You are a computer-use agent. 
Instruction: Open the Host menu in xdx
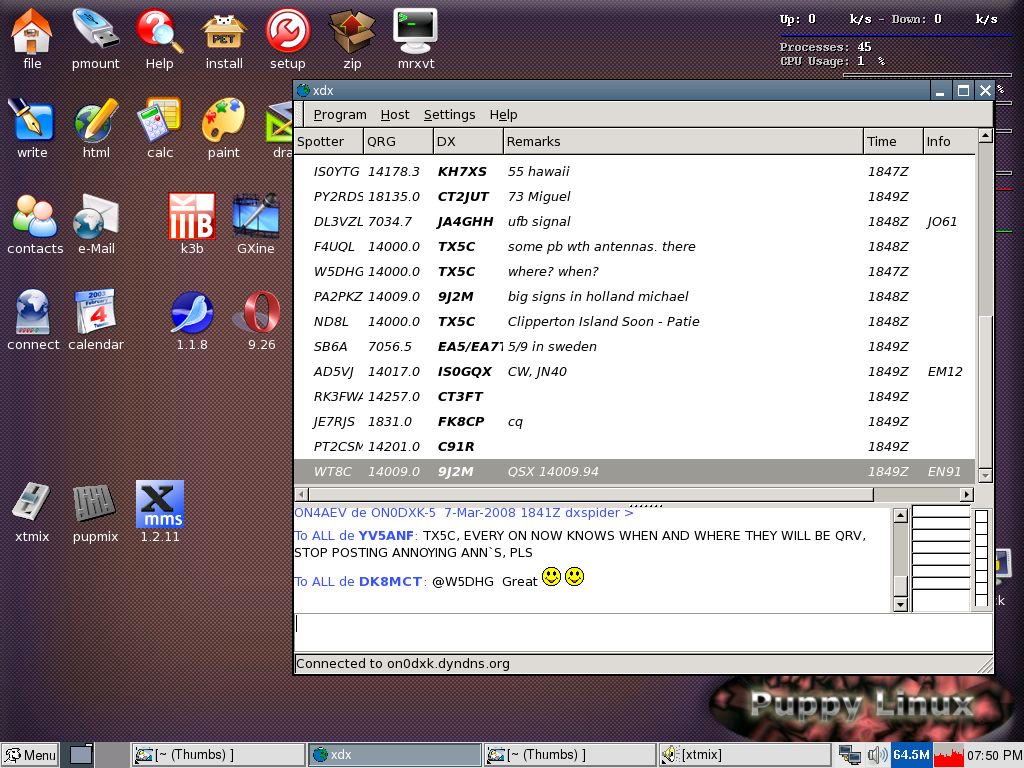click(x=395, y=115)
